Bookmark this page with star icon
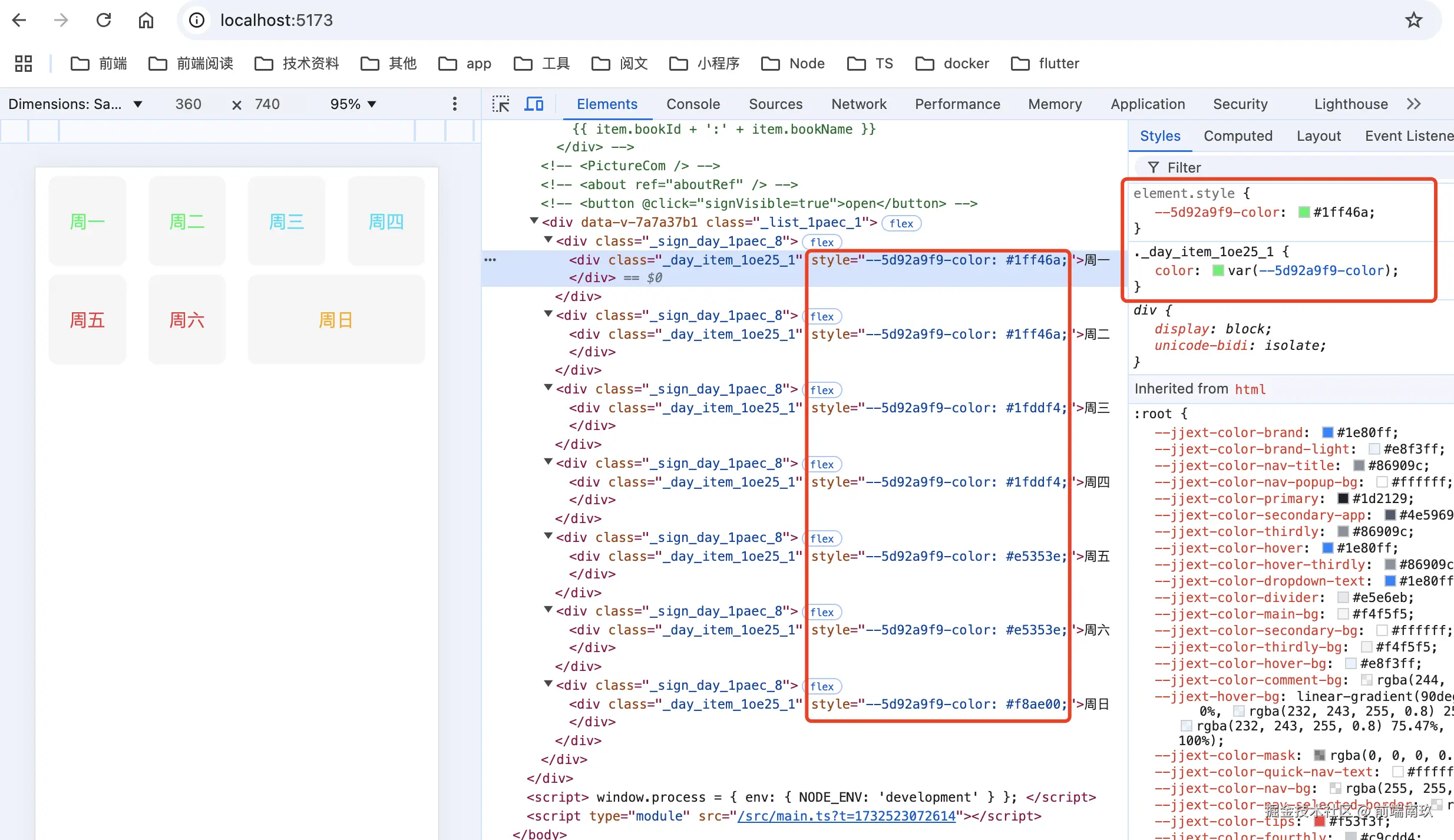Screen dimensions: 1454x840 [1413, 21]
